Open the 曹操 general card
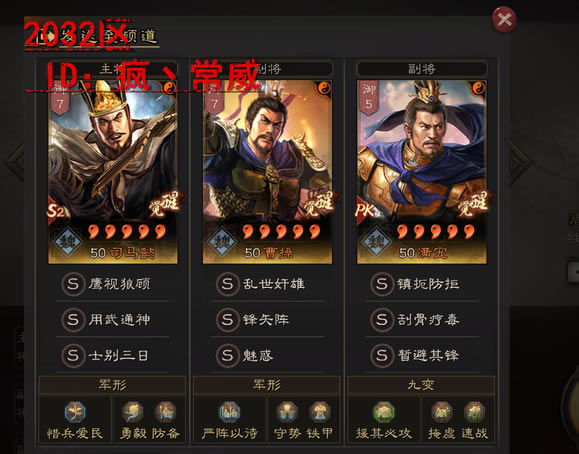This screenshot has height=454, width=579. (267, 172)
